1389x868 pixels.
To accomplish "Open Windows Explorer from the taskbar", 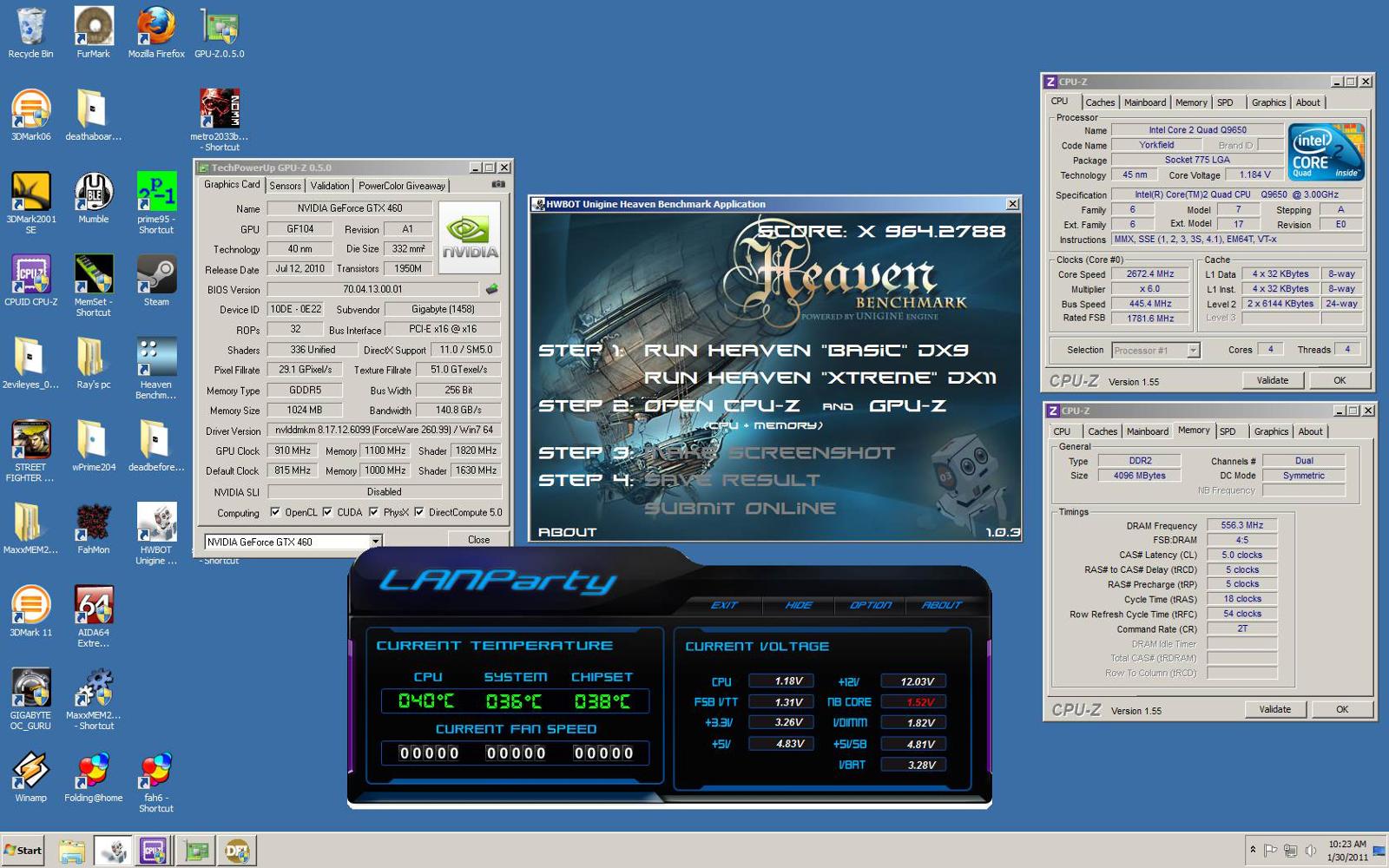I will (x=71, y=852).
